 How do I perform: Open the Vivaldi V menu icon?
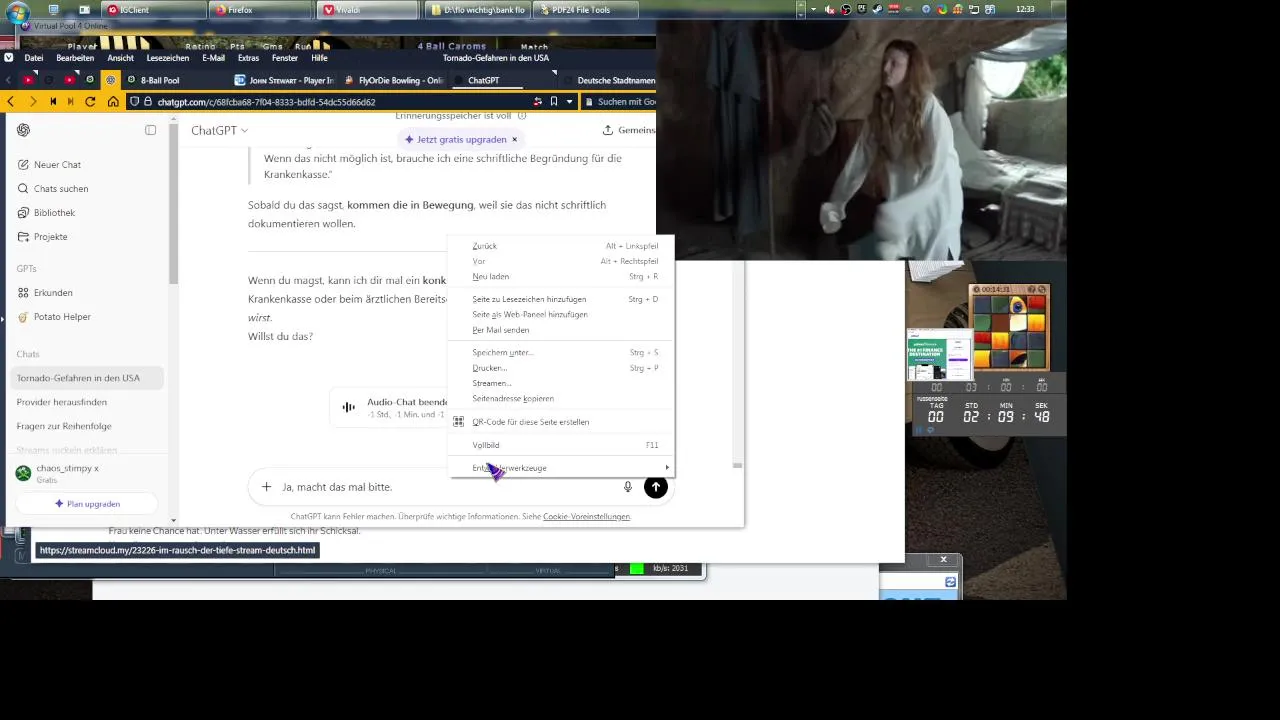pos(8,58)
